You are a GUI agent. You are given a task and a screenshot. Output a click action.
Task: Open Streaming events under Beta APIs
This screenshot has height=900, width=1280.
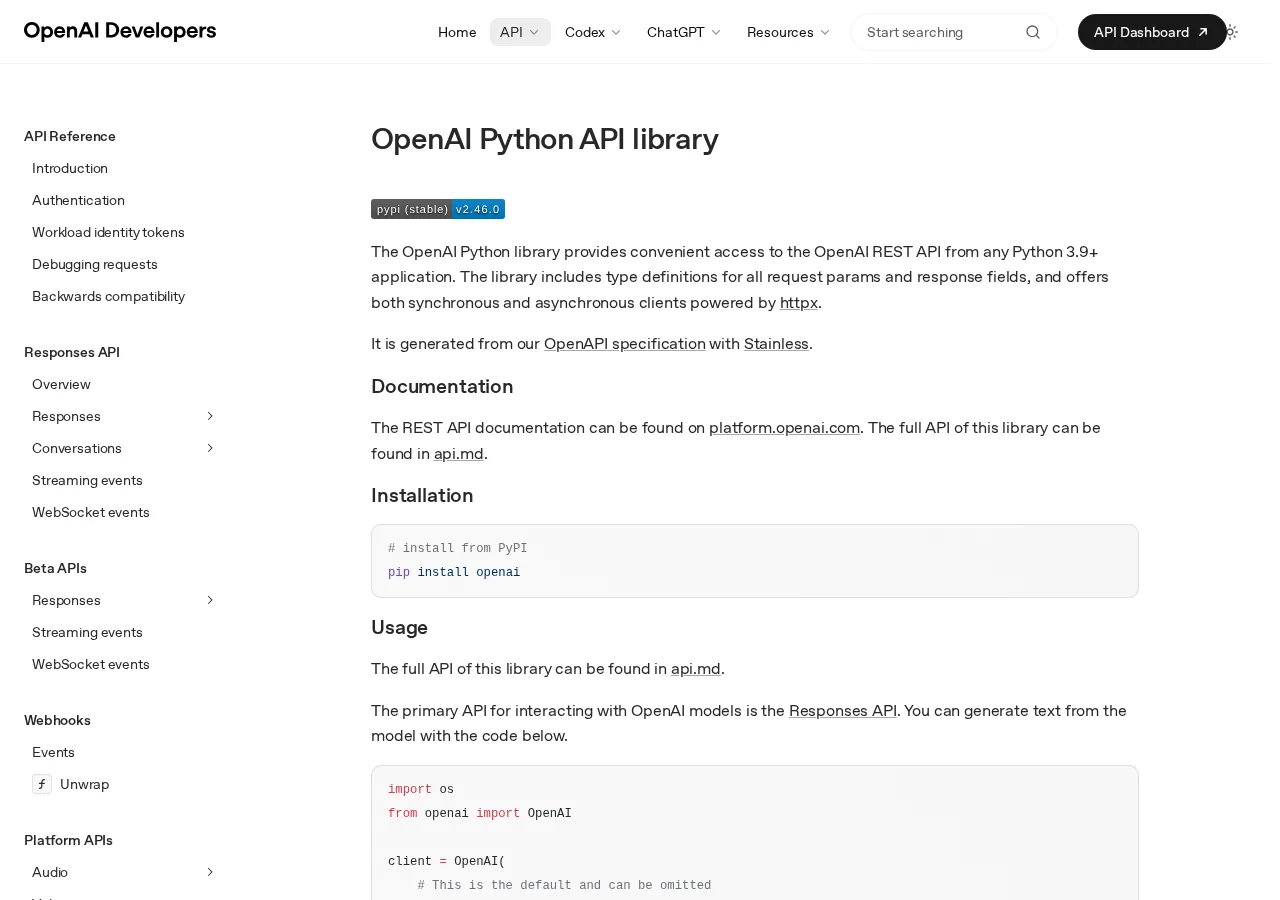[87, 632]
